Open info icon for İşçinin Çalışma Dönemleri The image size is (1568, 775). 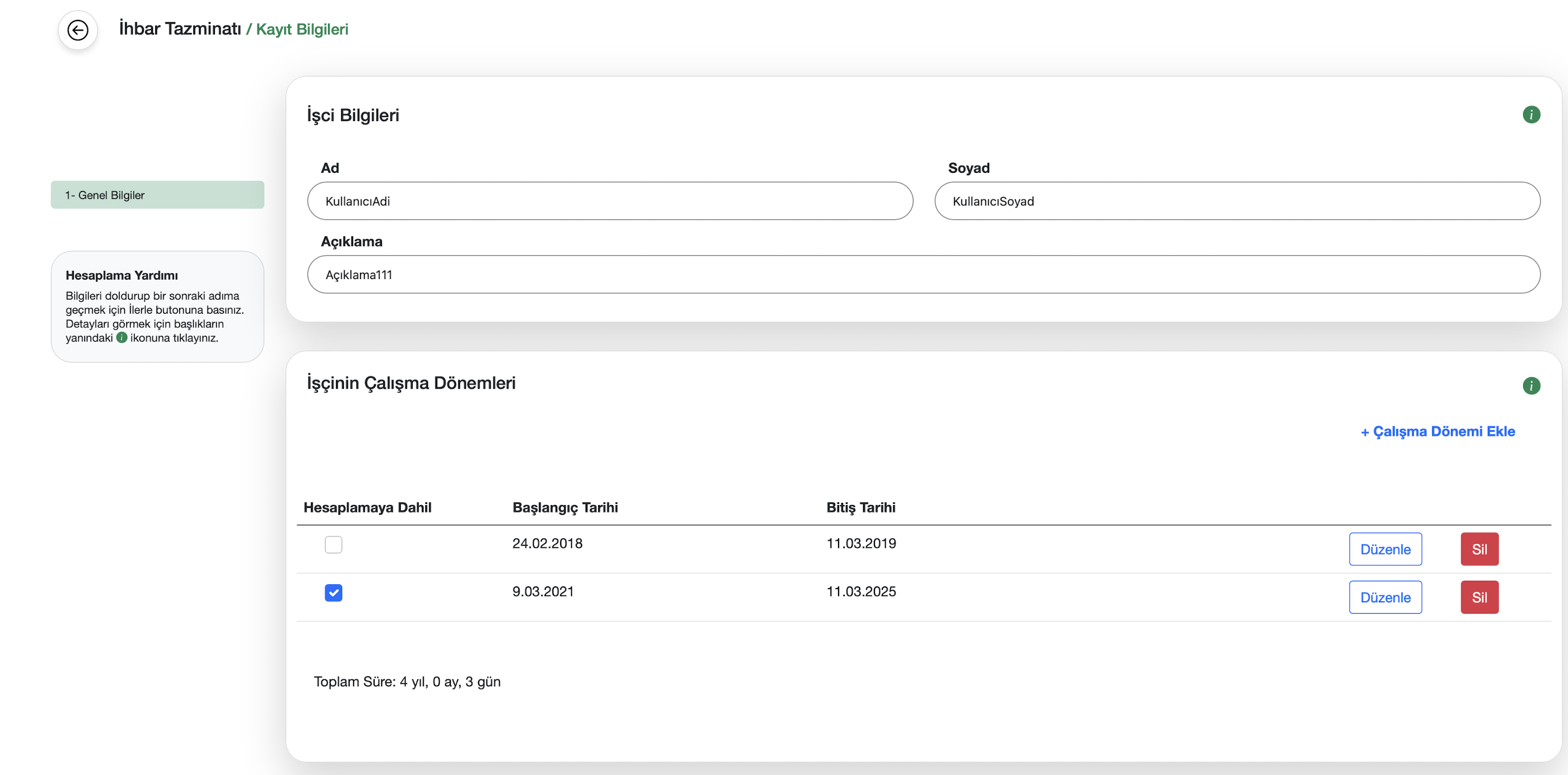[x=1530, y=385]
